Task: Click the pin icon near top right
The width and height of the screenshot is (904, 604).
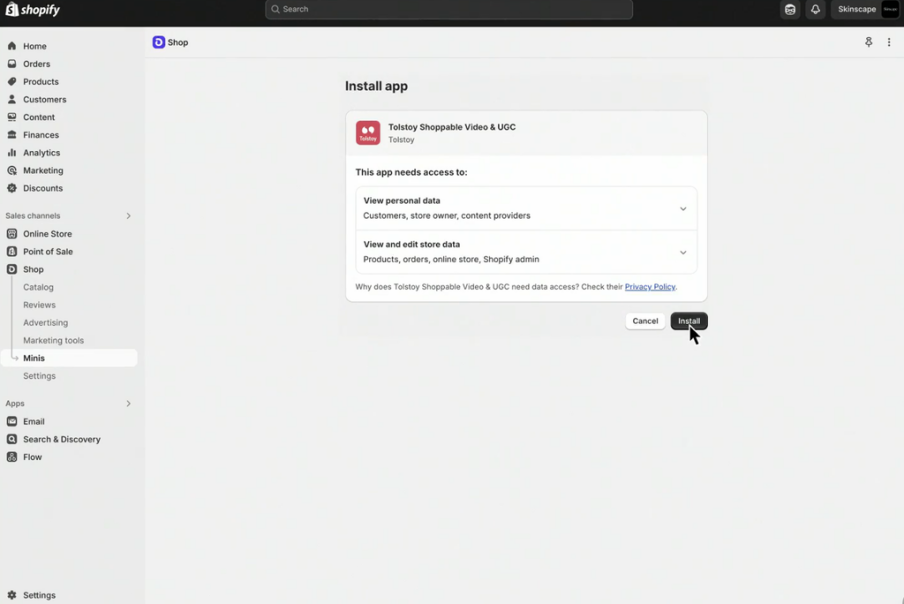Action: pyautogui.click(x=868, y=42)
